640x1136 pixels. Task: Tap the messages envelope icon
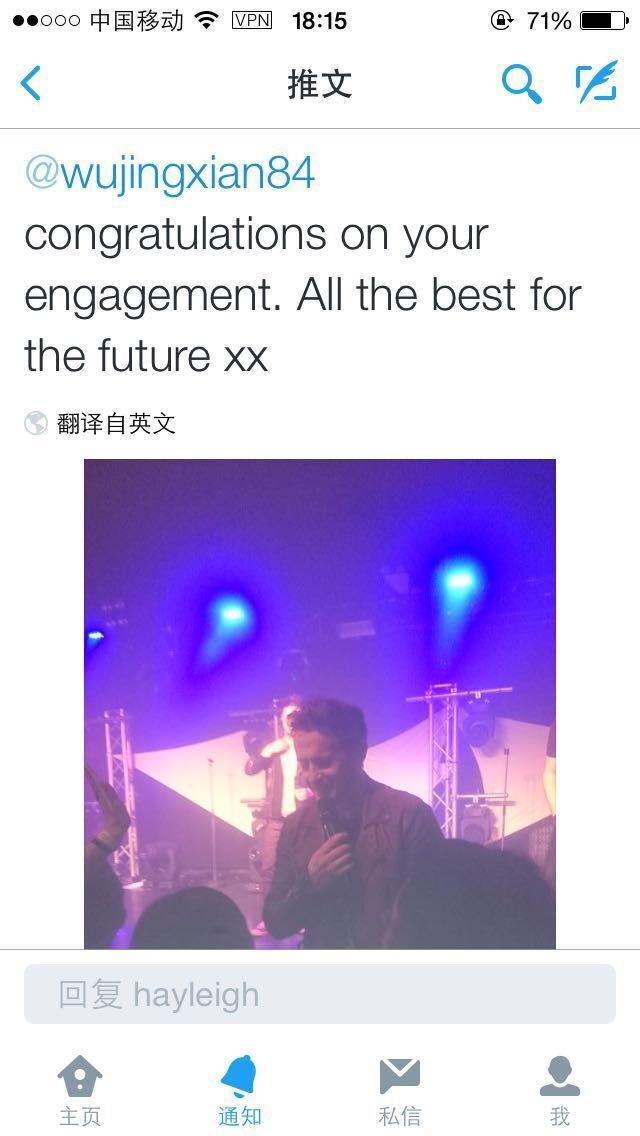tap(399, 1076)
